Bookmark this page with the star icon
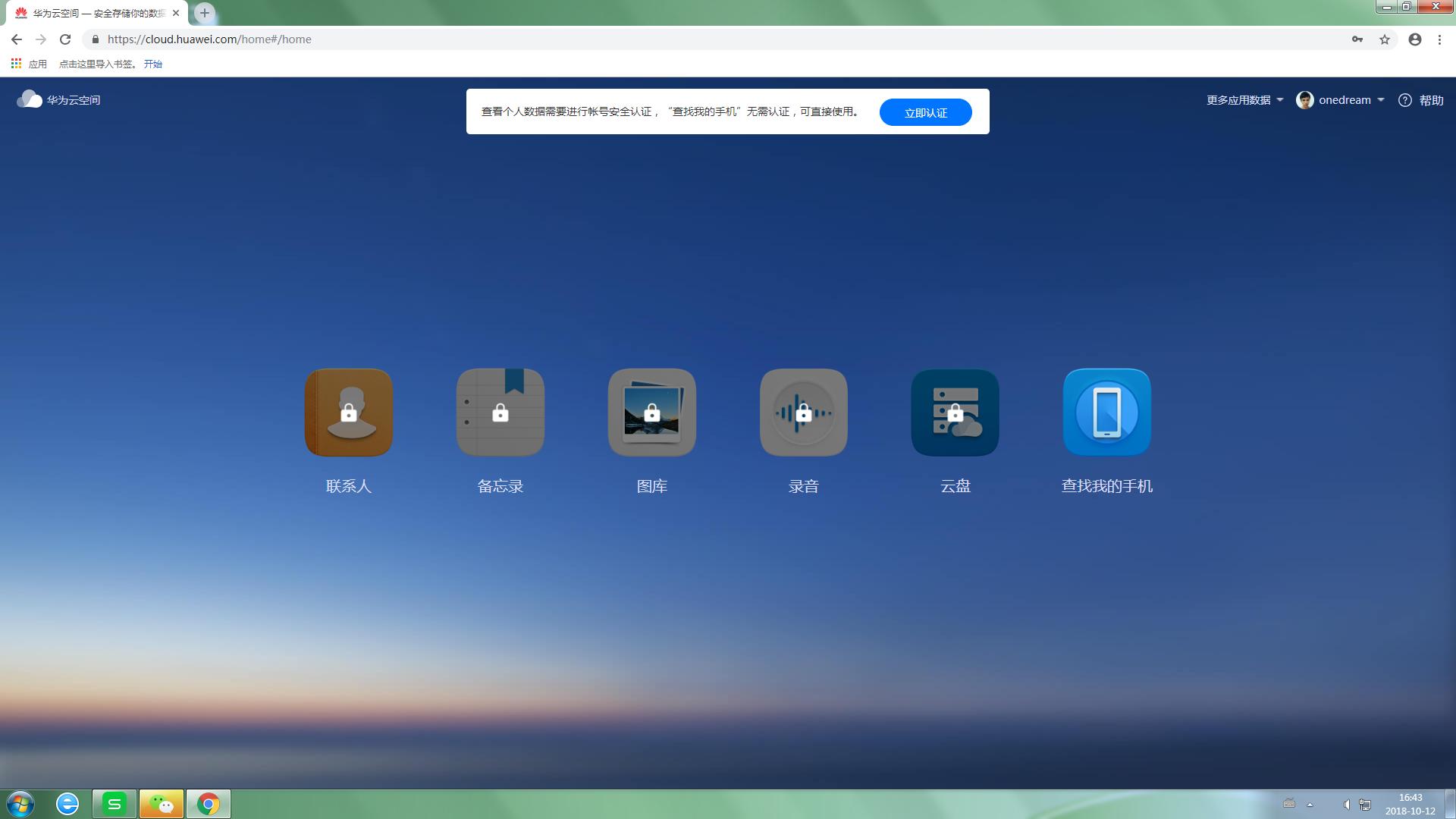1456x819 pixels. pos(1385,39)
